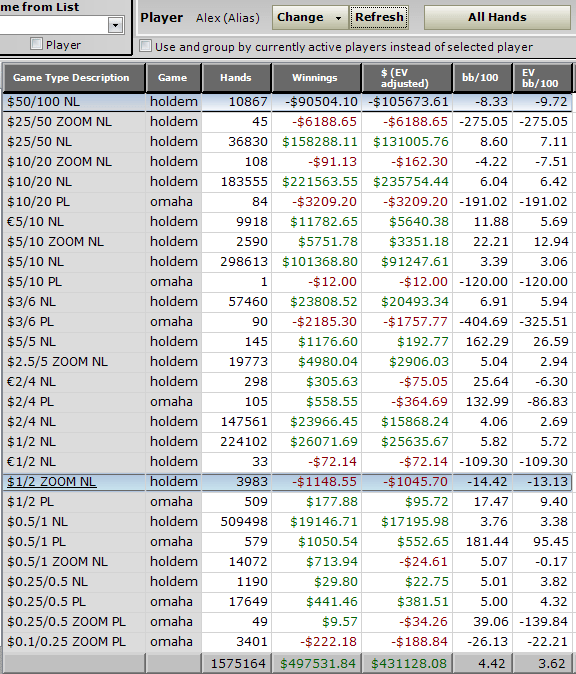This screenshot has height=674, width=576.
Task: Open the $1/2 ZOOM NL link
Action: [52, 482]
